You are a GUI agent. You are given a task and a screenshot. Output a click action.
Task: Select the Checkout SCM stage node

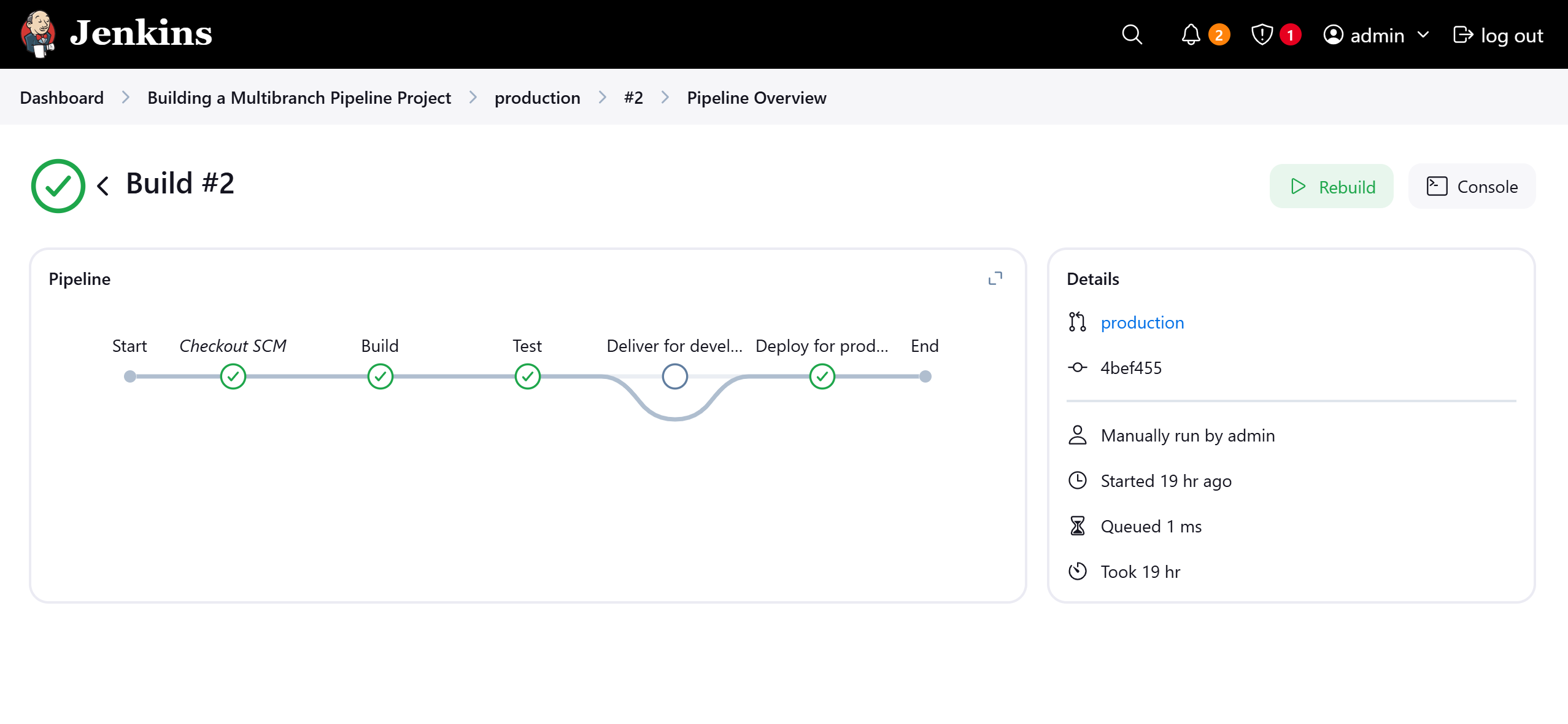click(233, 376)
